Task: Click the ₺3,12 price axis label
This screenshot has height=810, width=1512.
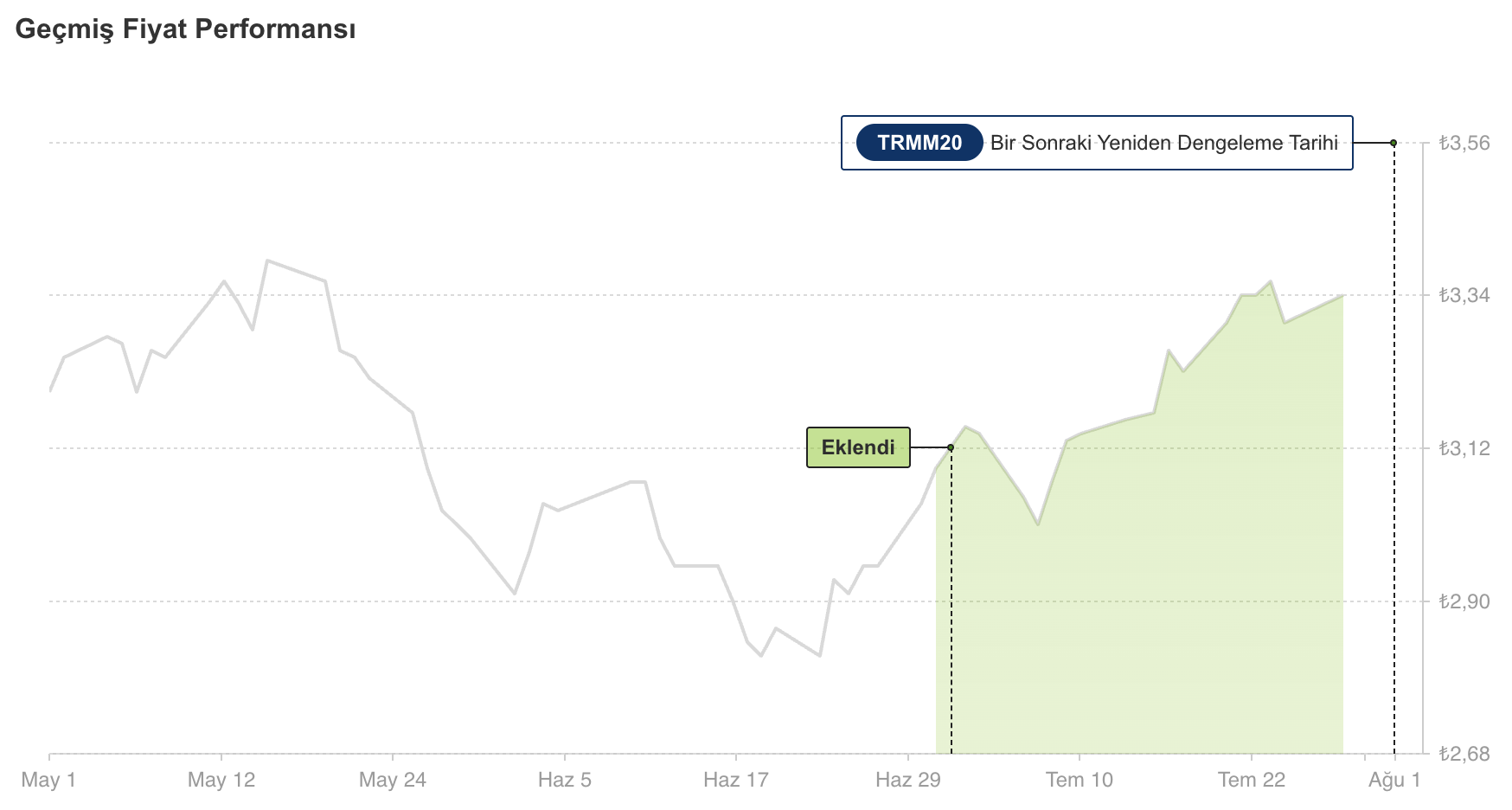Action: pyautogui.click(x=1464, y=448)
